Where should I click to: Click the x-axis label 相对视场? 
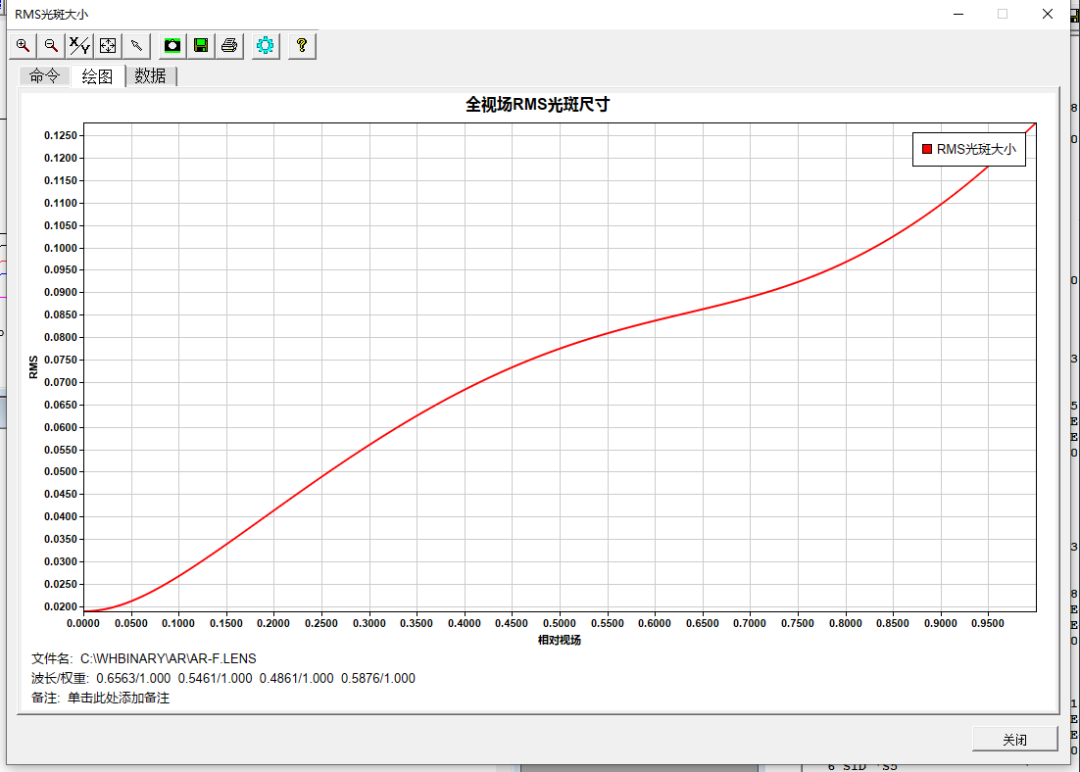559,640
